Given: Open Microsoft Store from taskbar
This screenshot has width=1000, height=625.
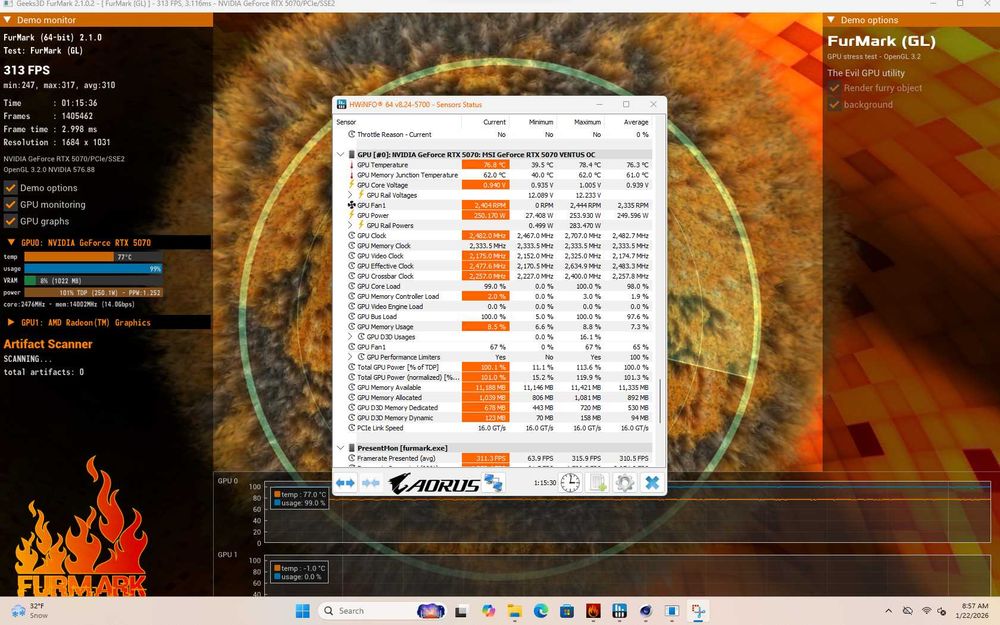Looking at the screenshot, I should pyautogui.click(x=567, y=611).
